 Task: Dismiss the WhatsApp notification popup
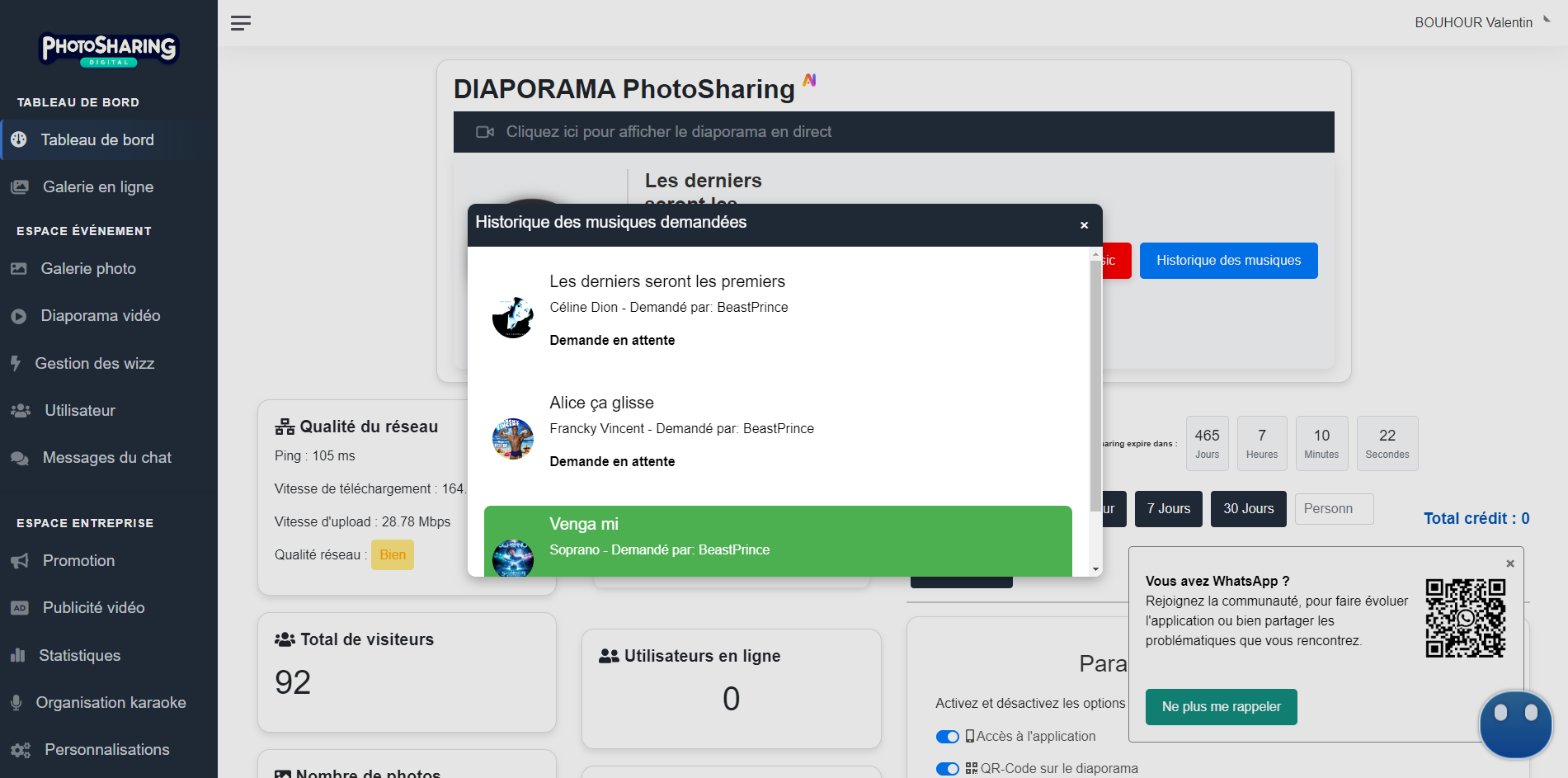pyautogui.click(x=1510, y=563)
